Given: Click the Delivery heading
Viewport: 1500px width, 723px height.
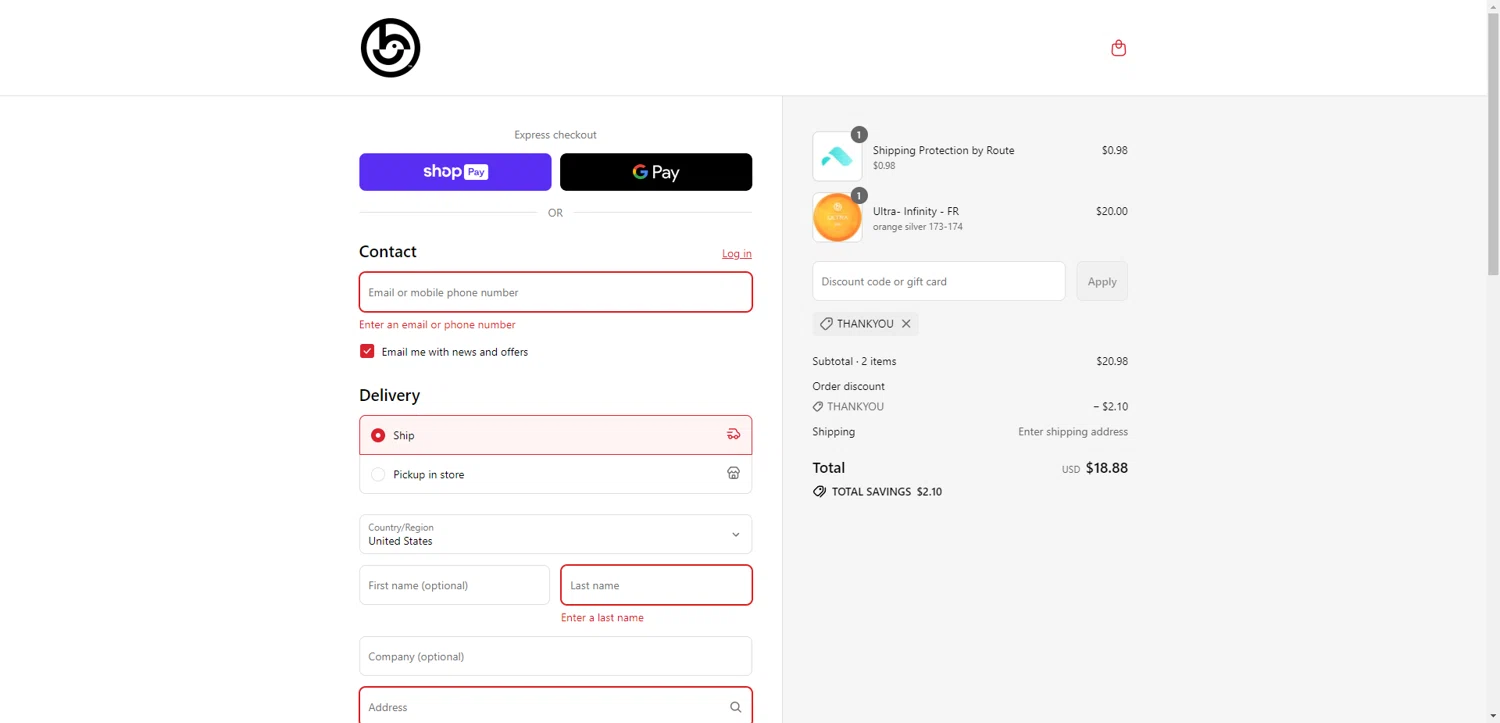Looking at the screenshot, I should 390,395.
